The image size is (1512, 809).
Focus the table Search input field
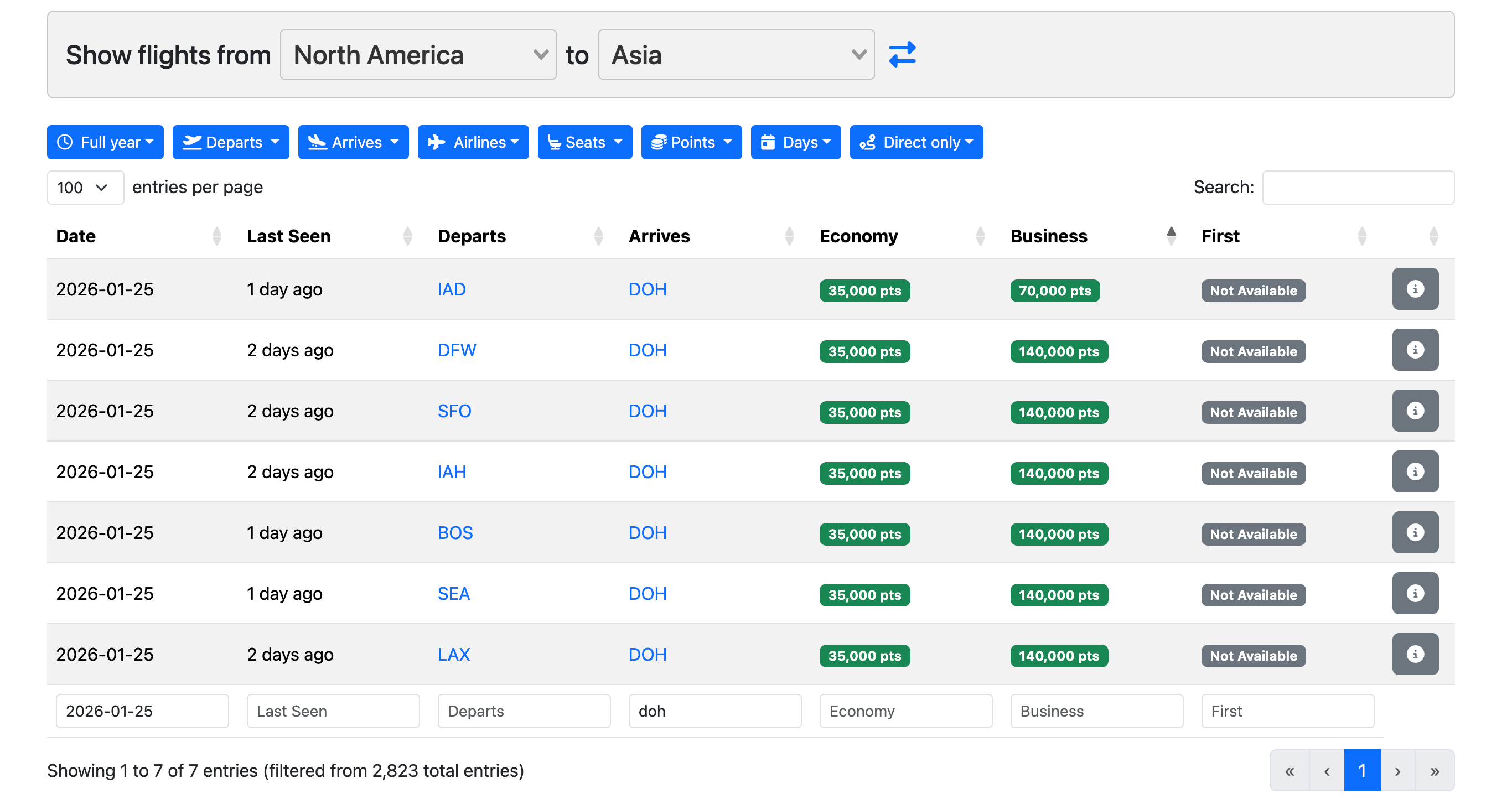pos(1358,188)
